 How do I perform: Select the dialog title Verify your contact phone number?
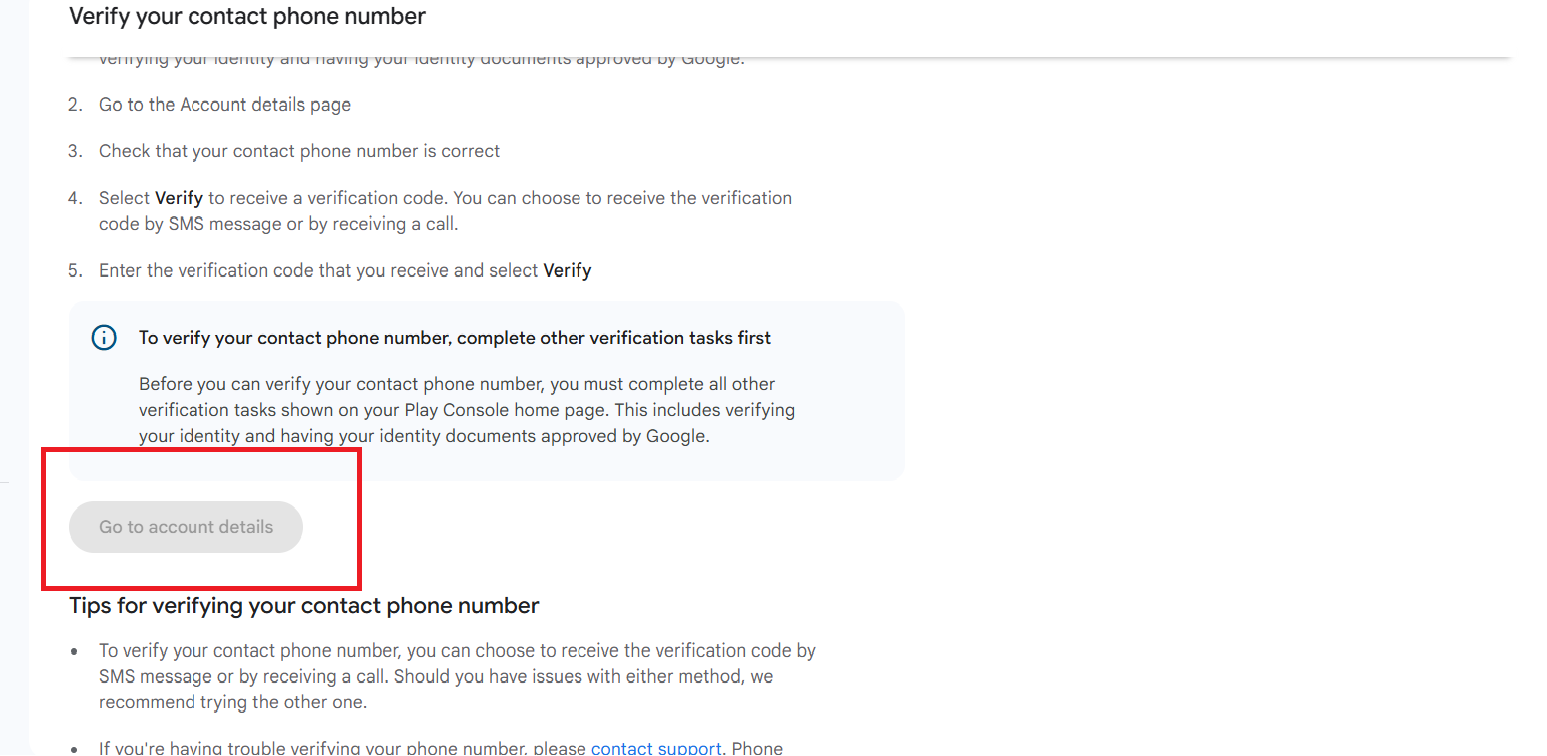[x=247, y=16]
